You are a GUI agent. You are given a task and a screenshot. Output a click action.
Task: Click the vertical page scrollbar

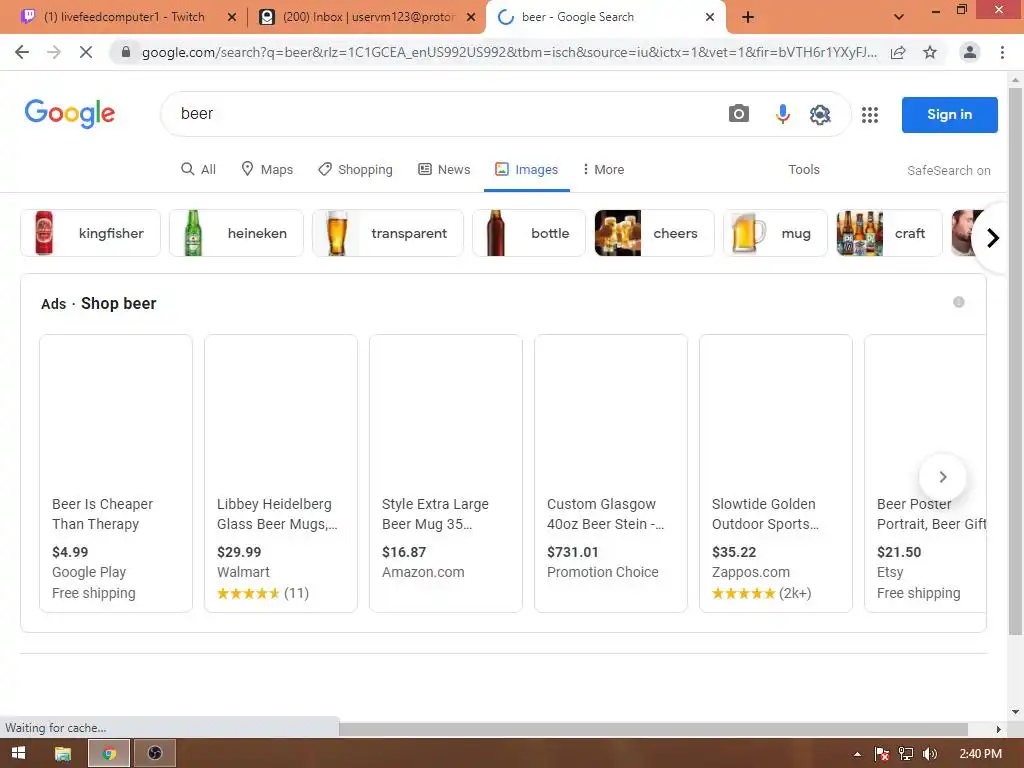click(x=1015, y=360)
